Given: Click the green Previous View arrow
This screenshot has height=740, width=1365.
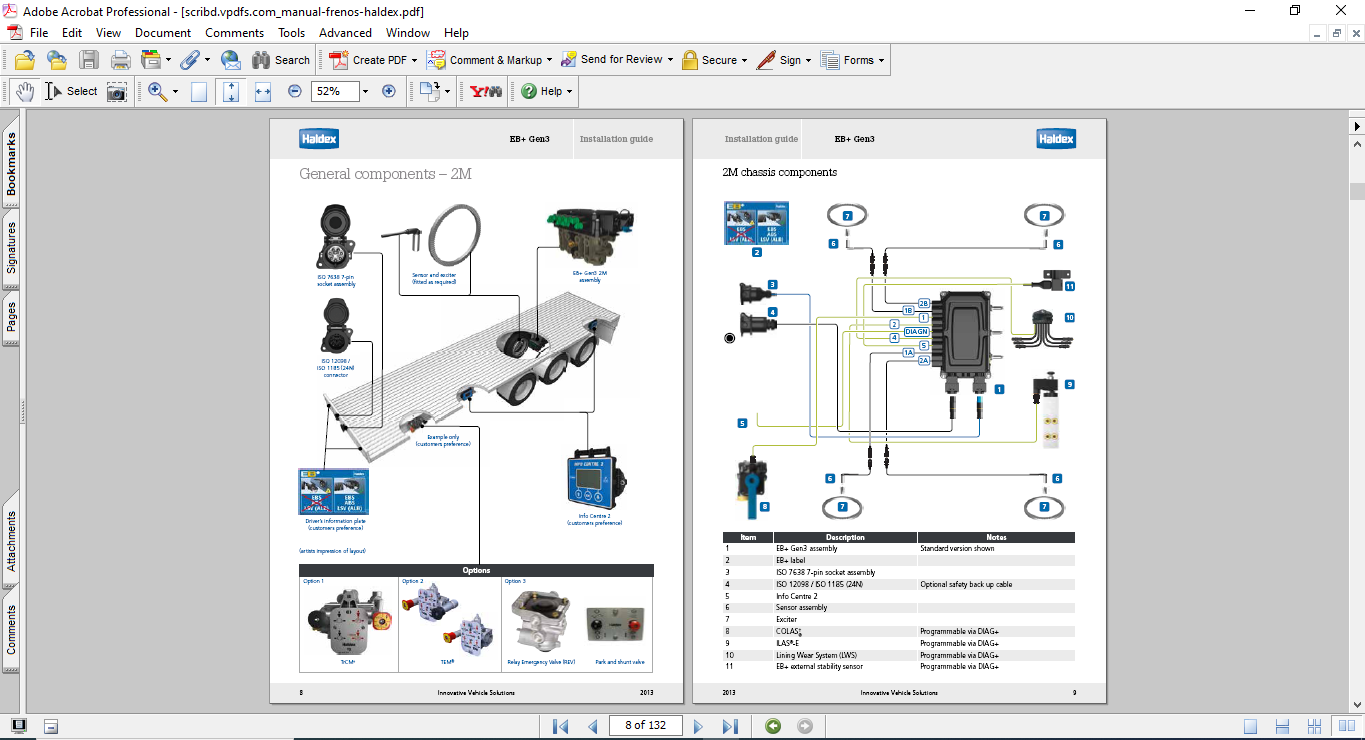Looking at the screenshot, I should (x=773, y=726).
